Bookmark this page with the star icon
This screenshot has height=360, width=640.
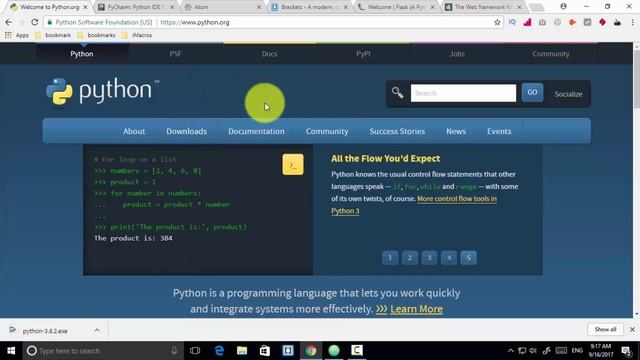[x=497, y=22]
